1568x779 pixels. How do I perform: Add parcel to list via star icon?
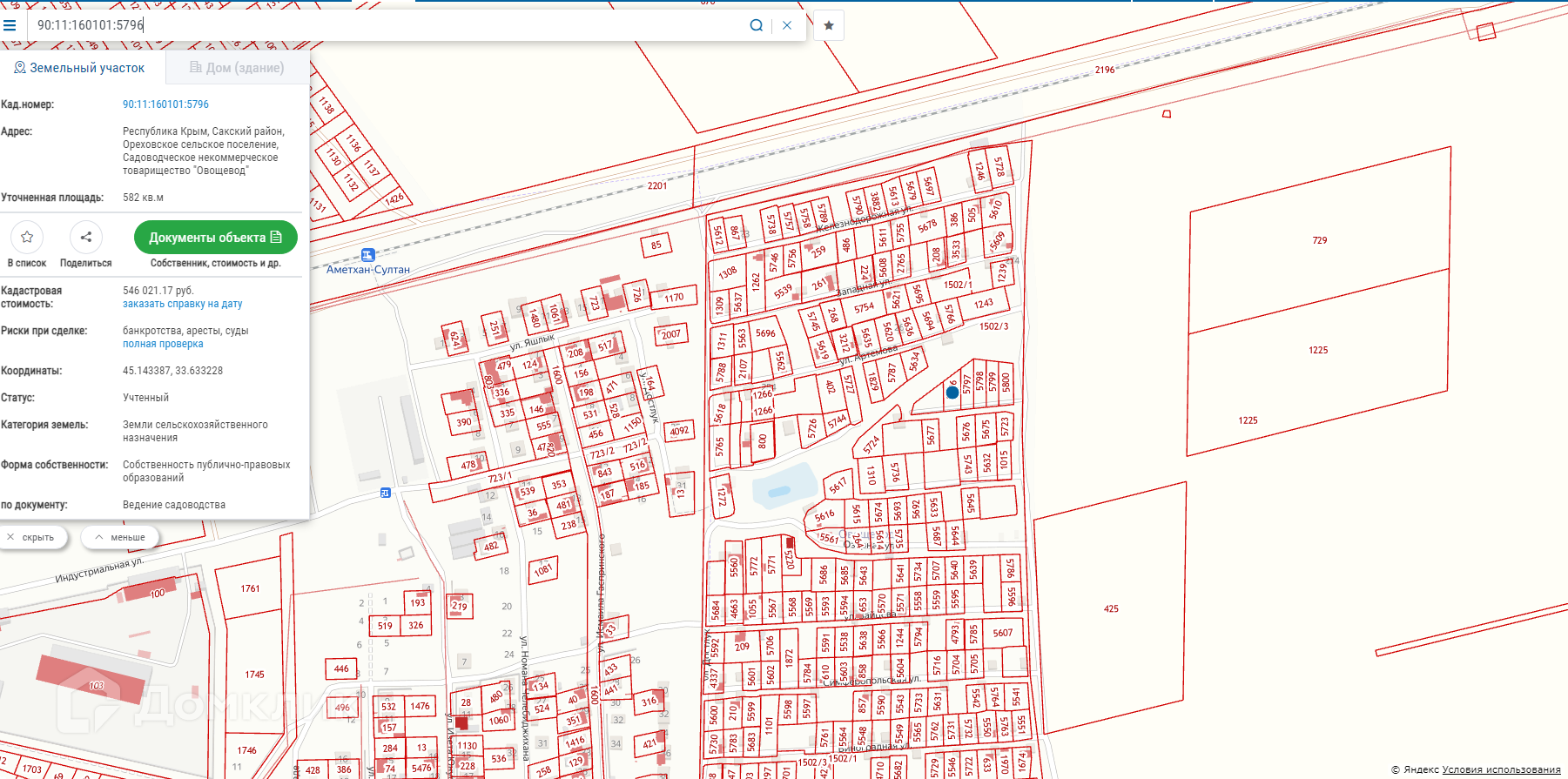coord(27,237)
